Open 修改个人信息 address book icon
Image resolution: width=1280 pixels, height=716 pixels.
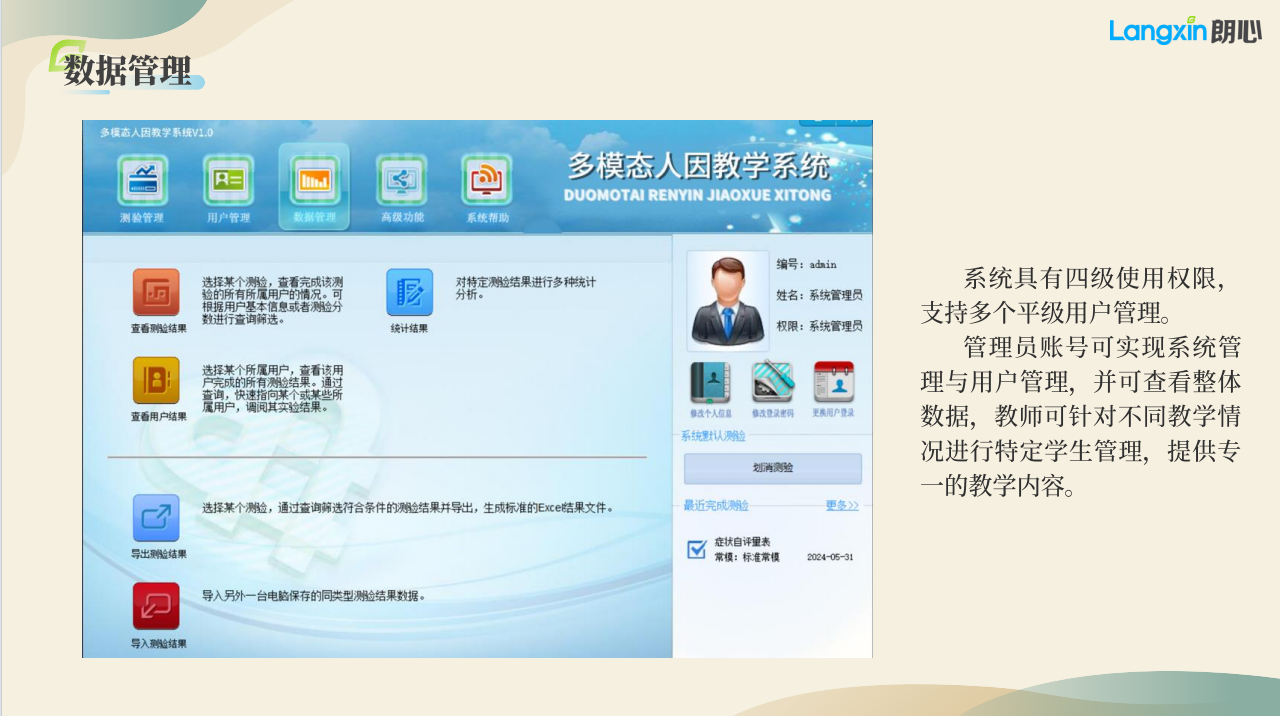click(x=710, y=383)
